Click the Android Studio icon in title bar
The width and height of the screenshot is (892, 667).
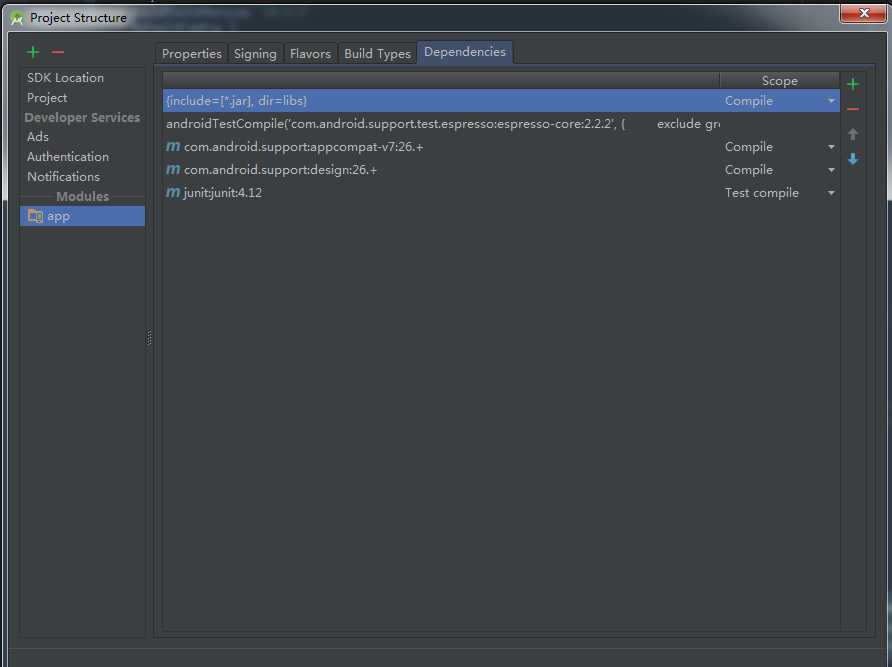click(x=17, y=18)
